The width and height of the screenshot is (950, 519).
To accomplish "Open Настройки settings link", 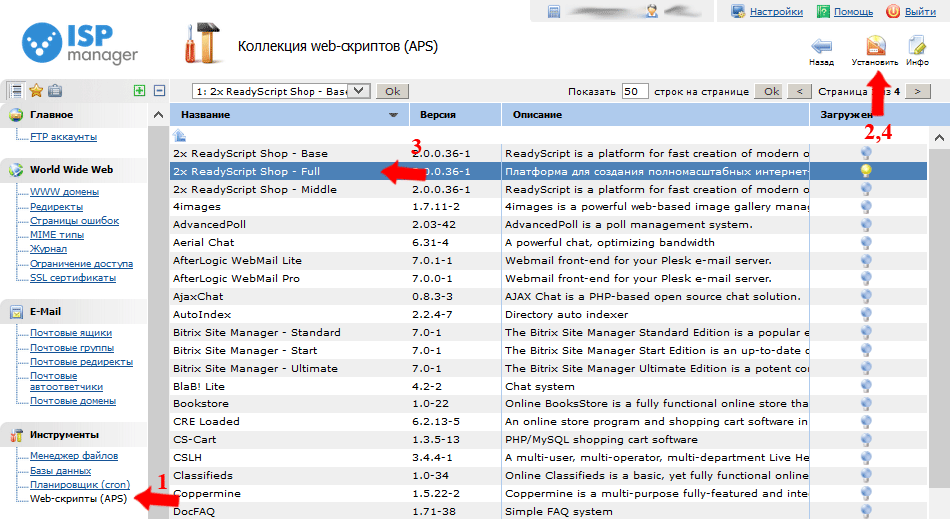I will 776,12.
